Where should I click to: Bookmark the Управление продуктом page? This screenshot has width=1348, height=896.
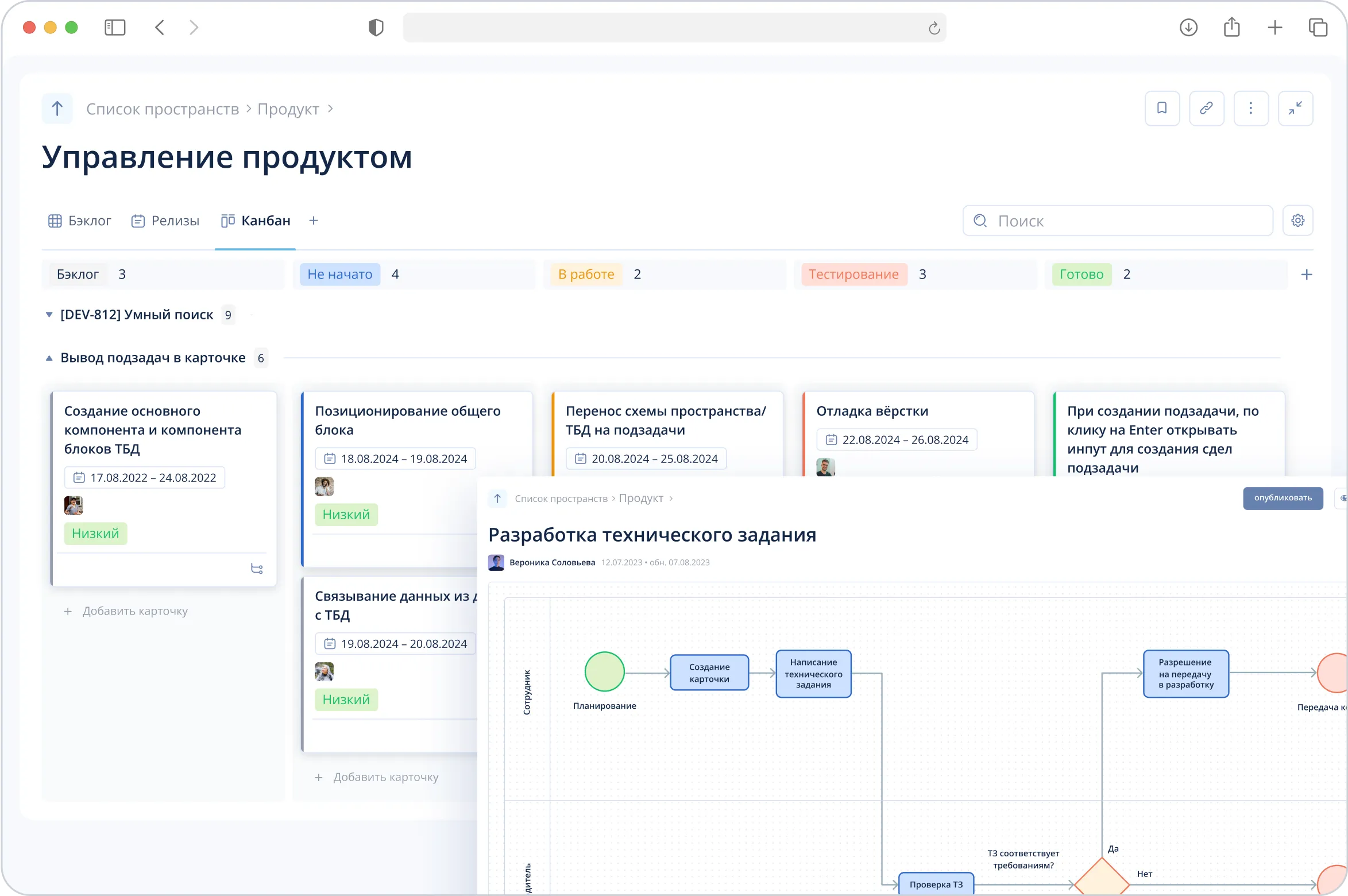1162,108
